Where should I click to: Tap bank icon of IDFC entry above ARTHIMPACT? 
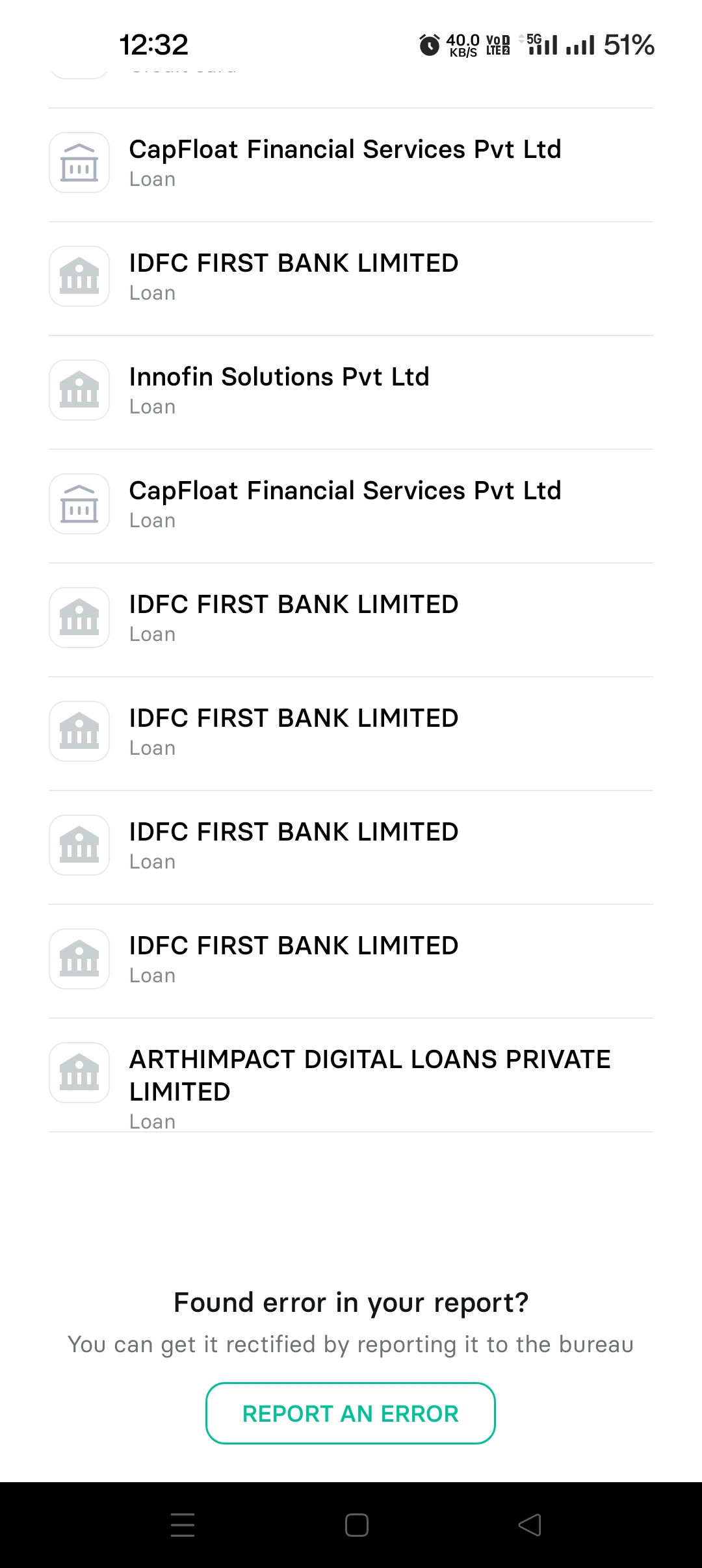pyautogui.click(x=79, y=959)
